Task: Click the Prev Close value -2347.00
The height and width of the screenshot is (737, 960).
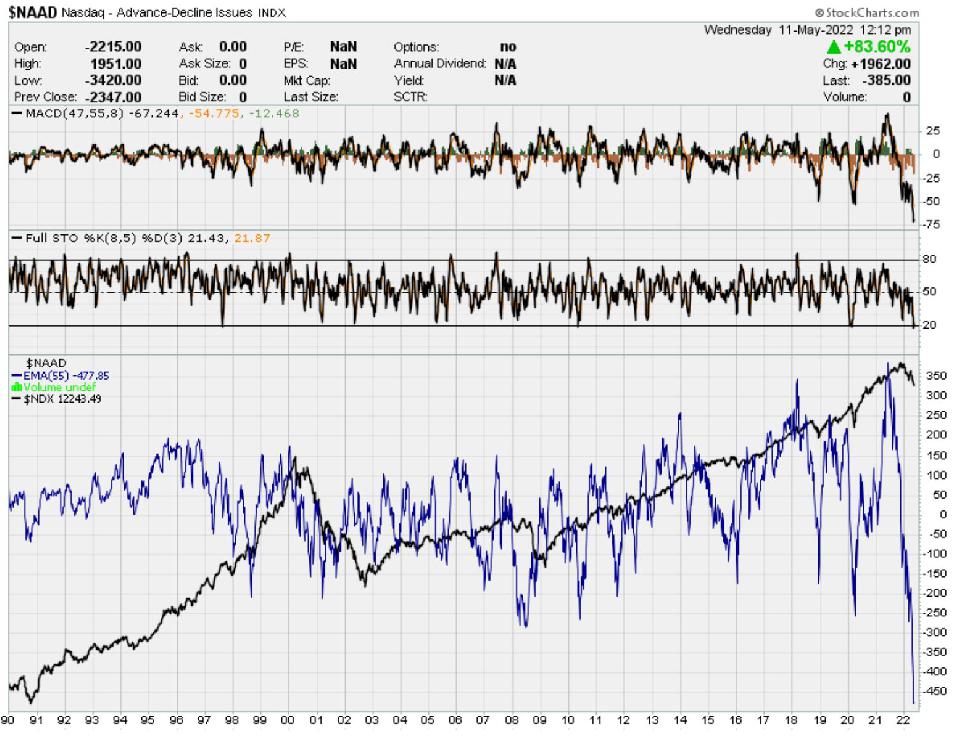Action: point(113,97)
